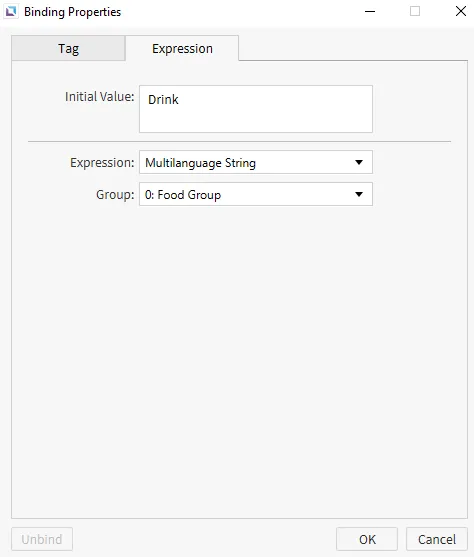474x557 pixels.
Task: Place cursor on the word Drink
Action: [163, 99]
